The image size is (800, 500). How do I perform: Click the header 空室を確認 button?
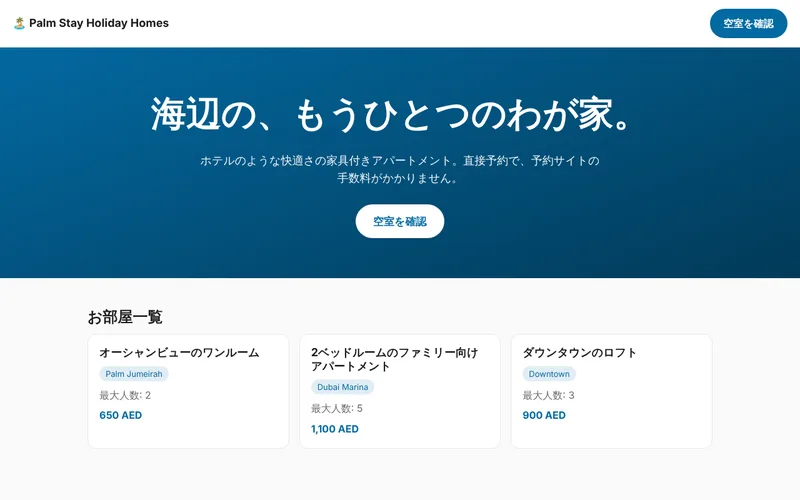tap(748, 23)
